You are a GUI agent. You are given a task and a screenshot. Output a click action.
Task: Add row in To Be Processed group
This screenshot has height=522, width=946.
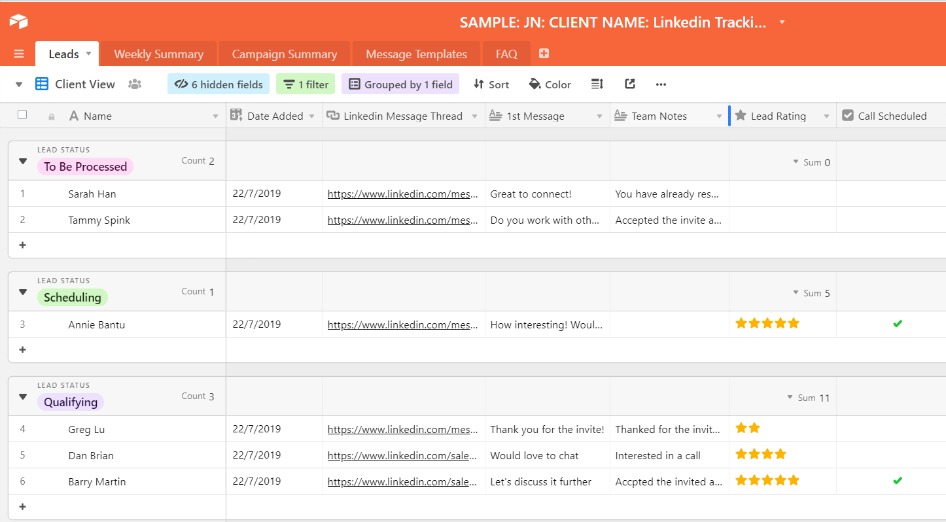pos(22,245)
